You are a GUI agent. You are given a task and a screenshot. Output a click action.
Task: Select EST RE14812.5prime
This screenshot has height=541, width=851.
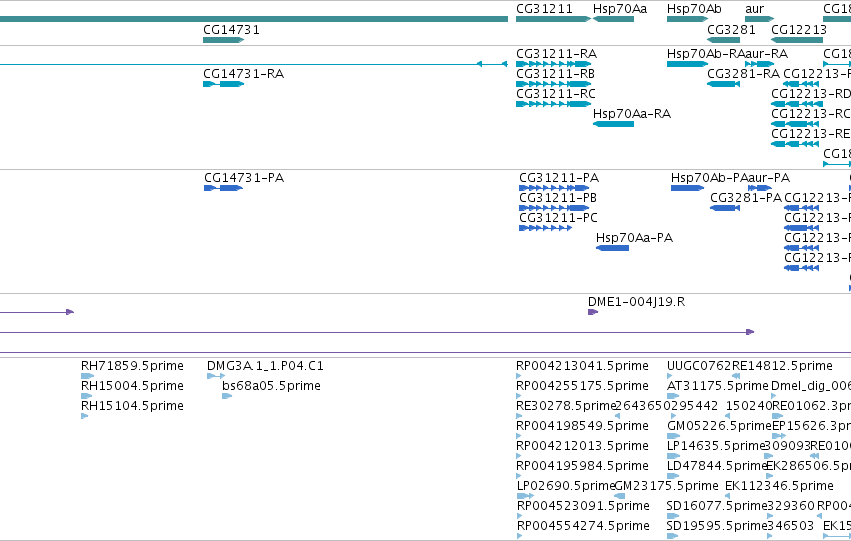coord(782,366)
